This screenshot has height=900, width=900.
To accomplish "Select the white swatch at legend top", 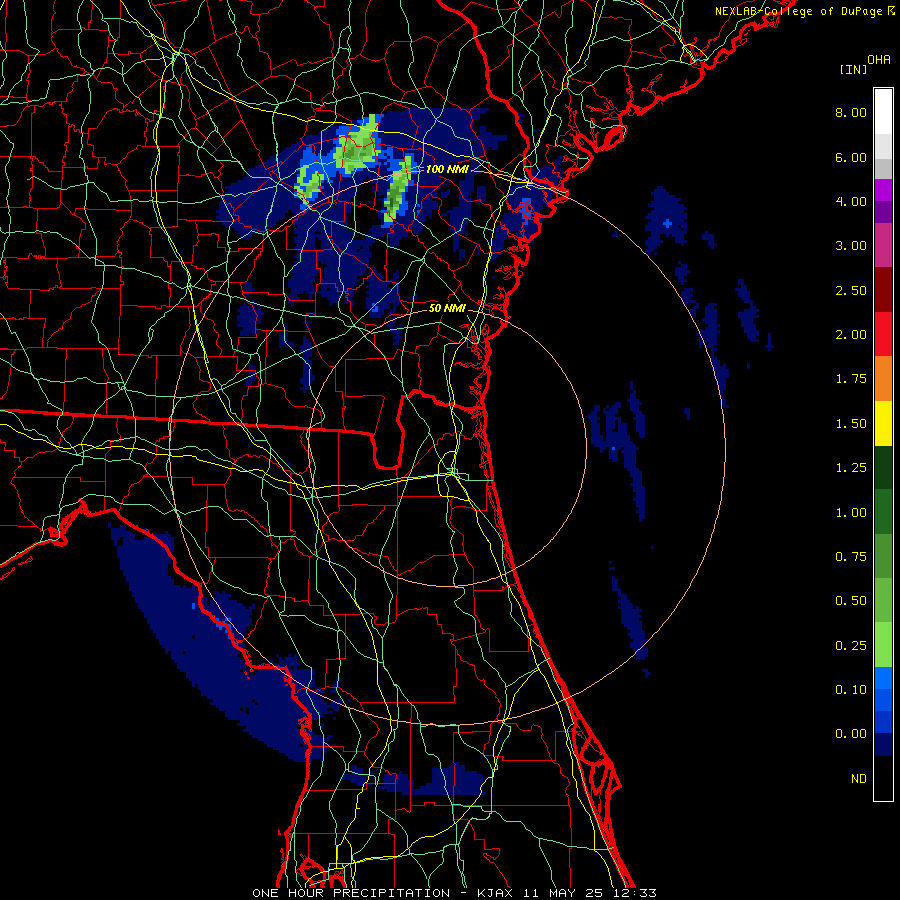I will [883, 112].
